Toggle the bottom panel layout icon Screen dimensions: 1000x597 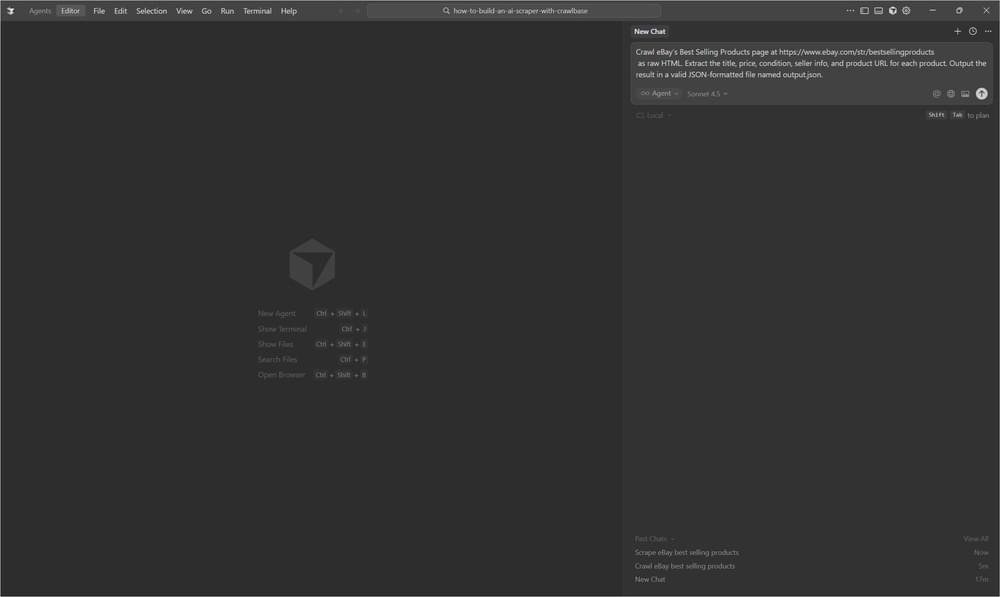[x=878, y=10]
